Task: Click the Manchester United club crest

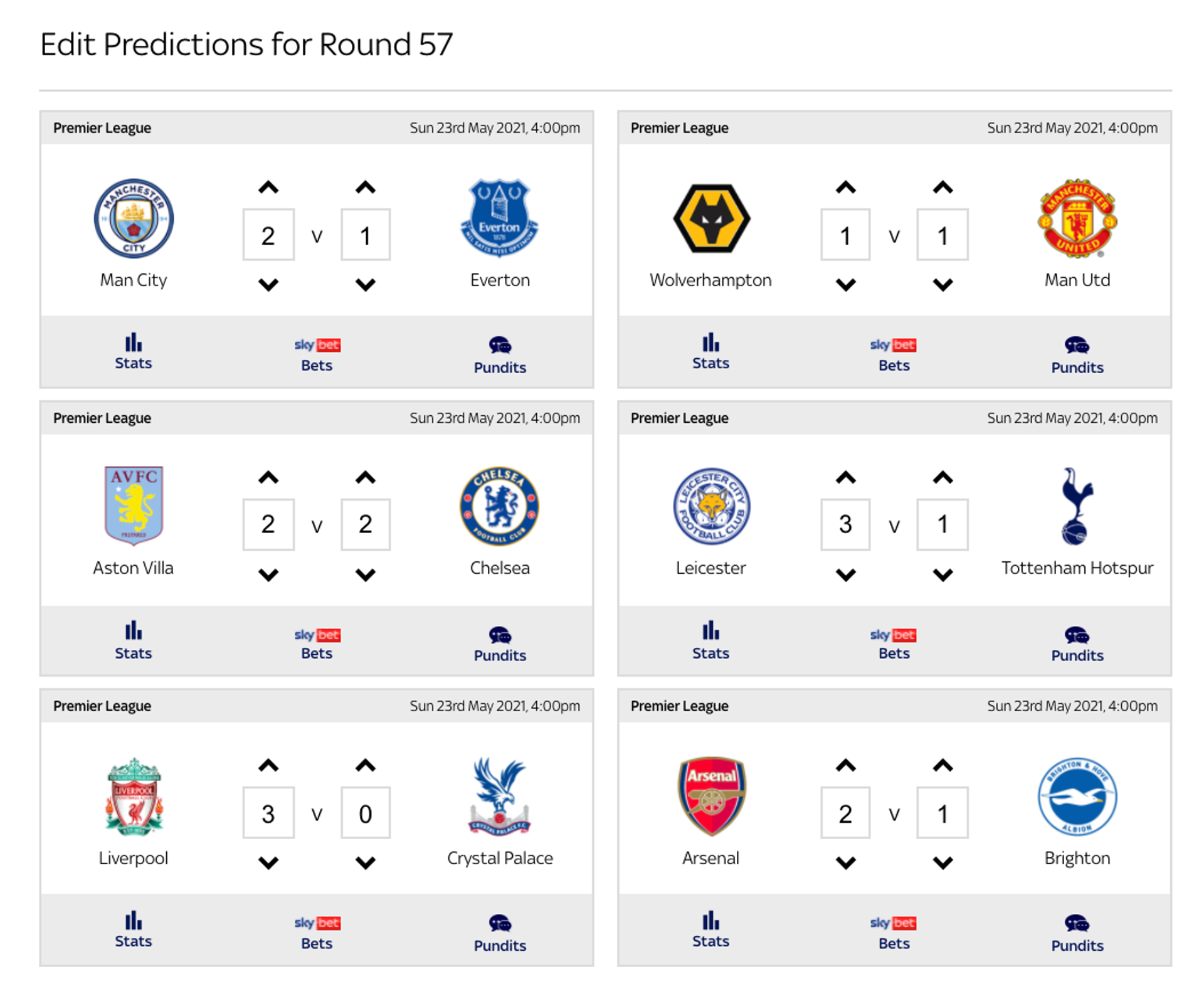Action: [x=1077, y=218]
